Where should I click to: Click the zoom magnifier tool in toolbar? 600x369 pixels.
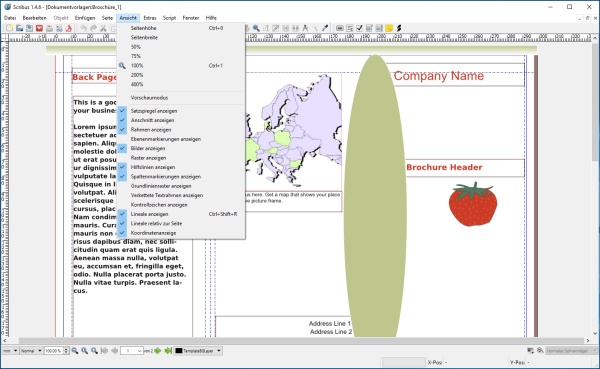pos(256,28)
